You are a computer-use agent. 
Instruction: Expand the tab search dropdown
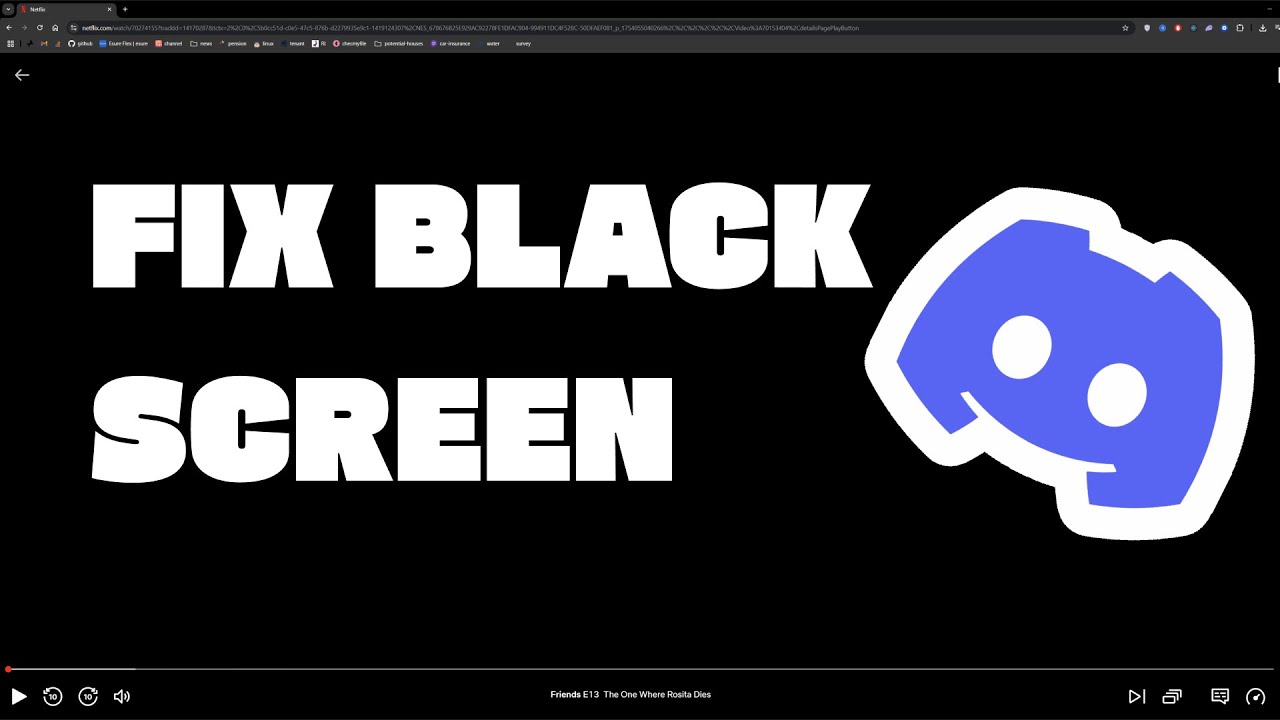point(8,9)
